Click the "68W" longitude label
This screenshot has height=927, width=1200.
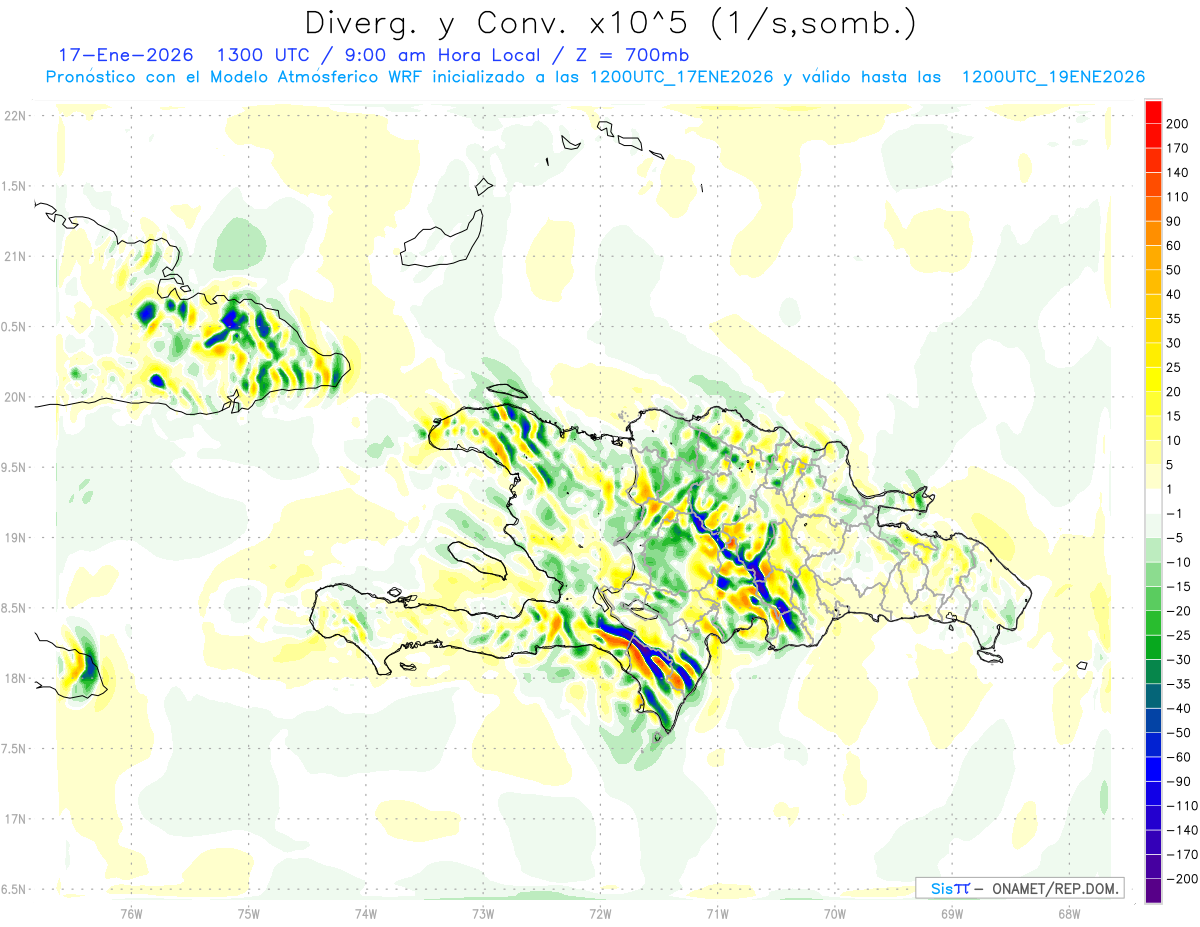pyautogui.click(x=1069, y=913)
